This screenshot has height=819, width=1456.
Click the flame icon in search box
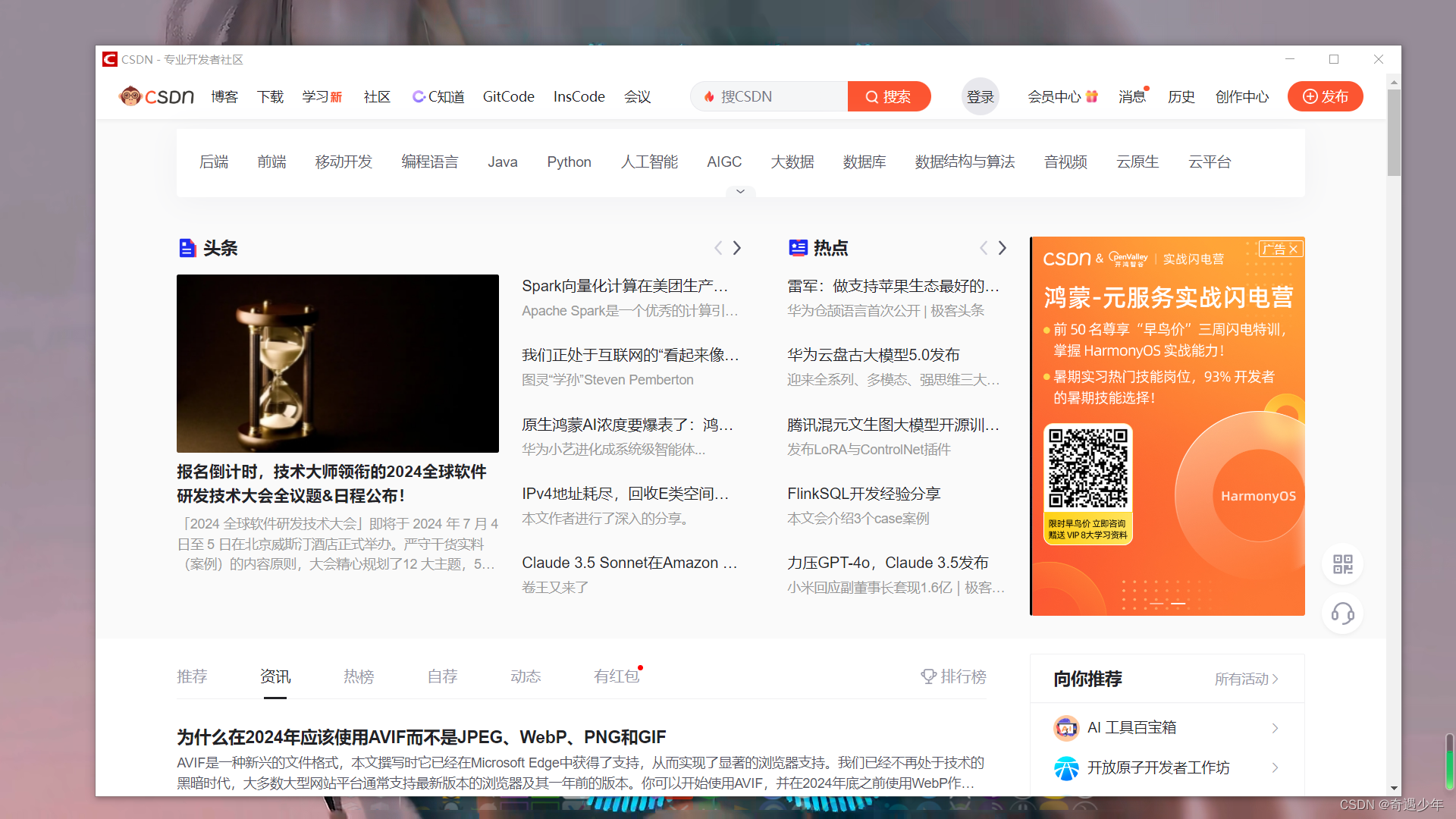click(709, 96)
